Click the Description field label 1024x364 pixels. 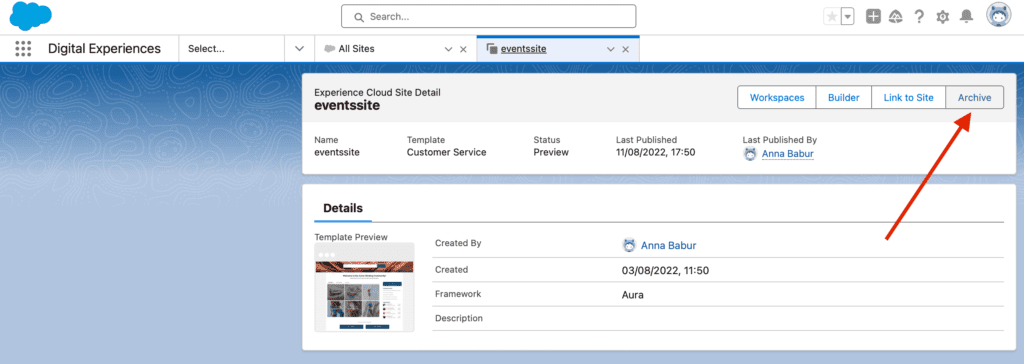click(458, 318)
